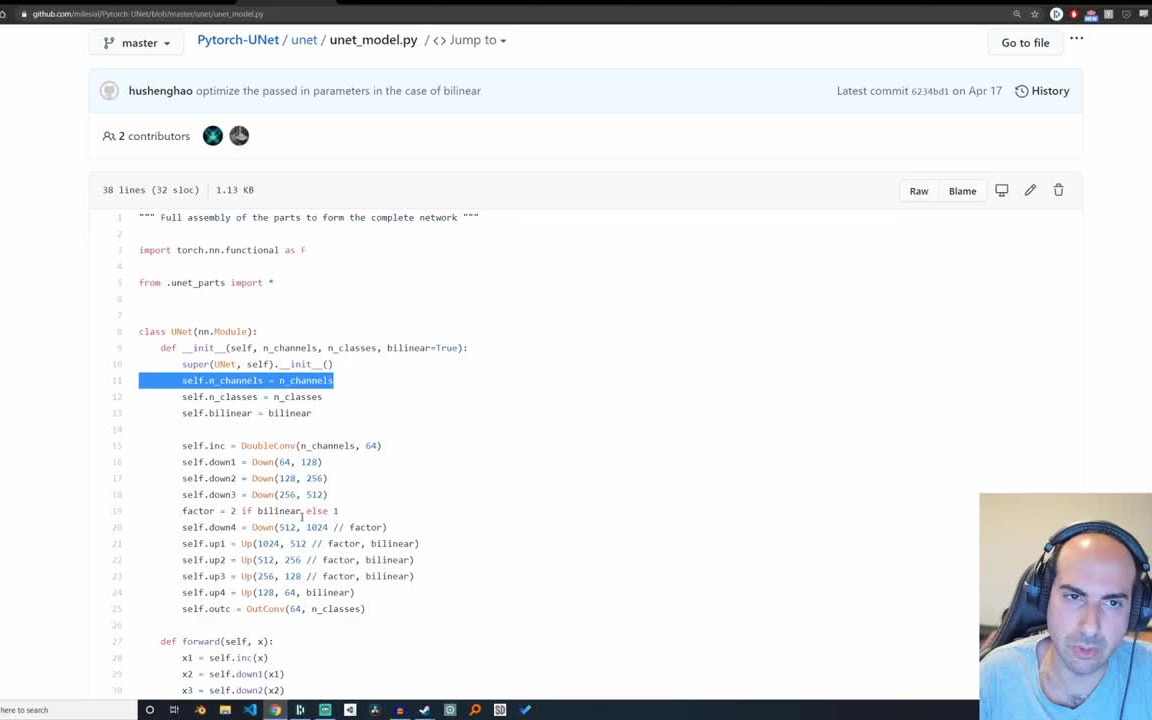Open the unet folder breadcrumb
Viewport: 1152px width, 720px height.
click(304, 40)
